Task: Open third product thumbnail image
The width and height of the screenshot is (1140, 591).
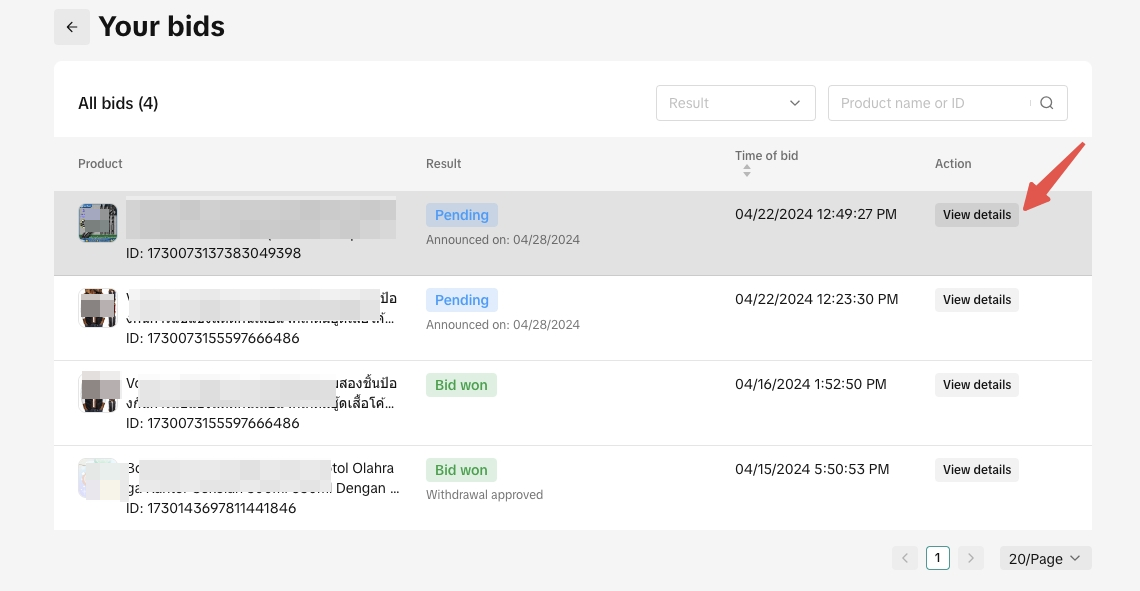Action: tap(98, 392)
